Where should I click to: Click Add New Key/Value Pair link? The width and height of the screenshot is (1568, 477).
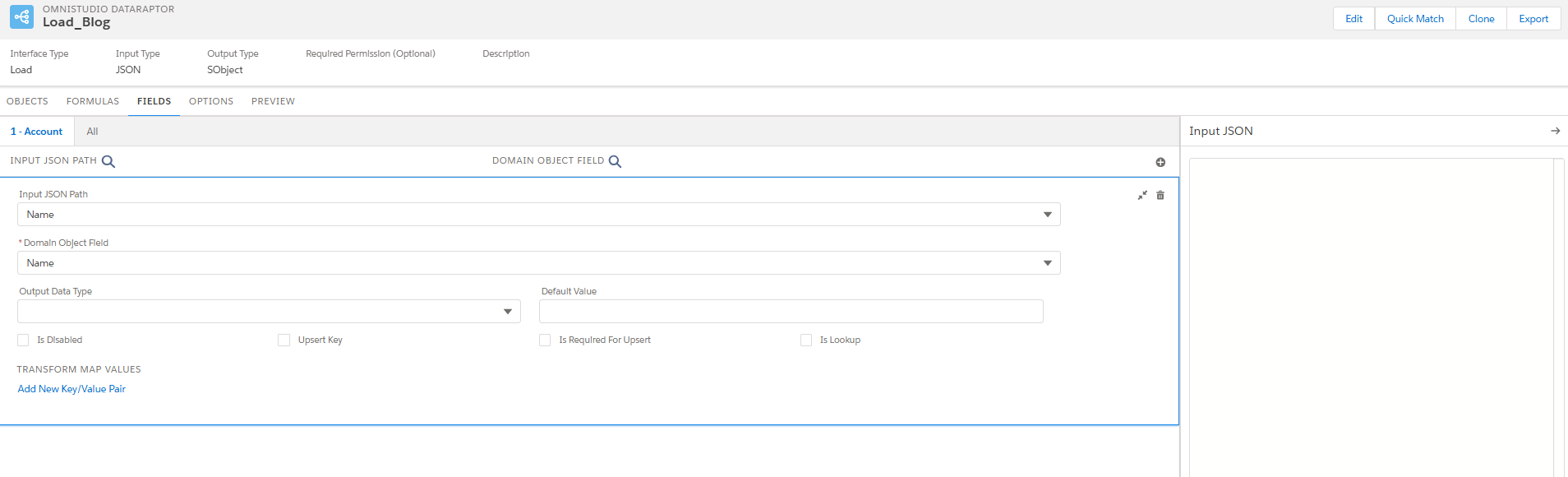[71, 389]
